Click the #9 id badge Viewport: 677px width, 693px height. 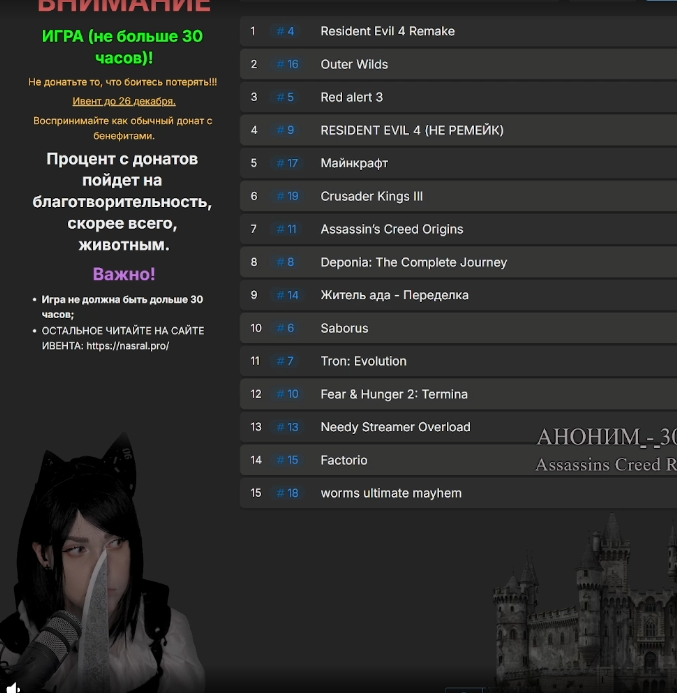pos(285,130)
